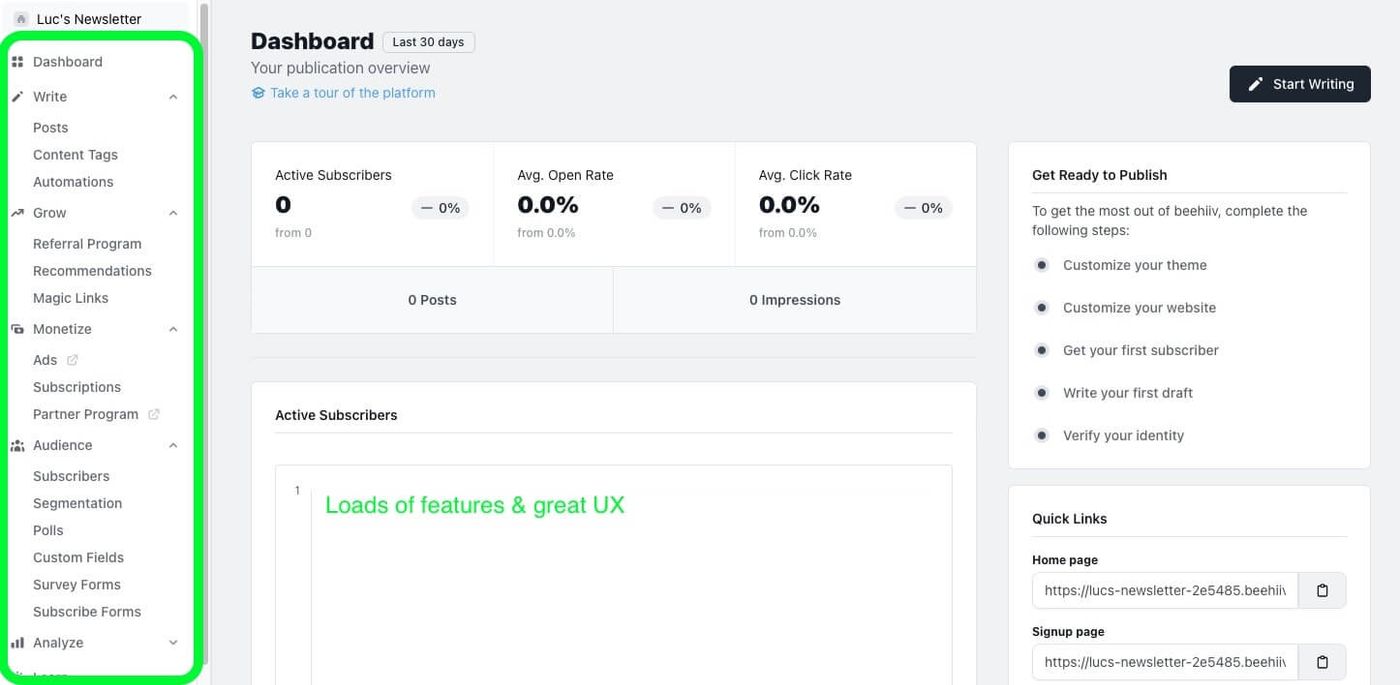The image size is (1400, 685).
Task: Copy the Signup page URL with clipboard icon
Action: coord(1322,662)
